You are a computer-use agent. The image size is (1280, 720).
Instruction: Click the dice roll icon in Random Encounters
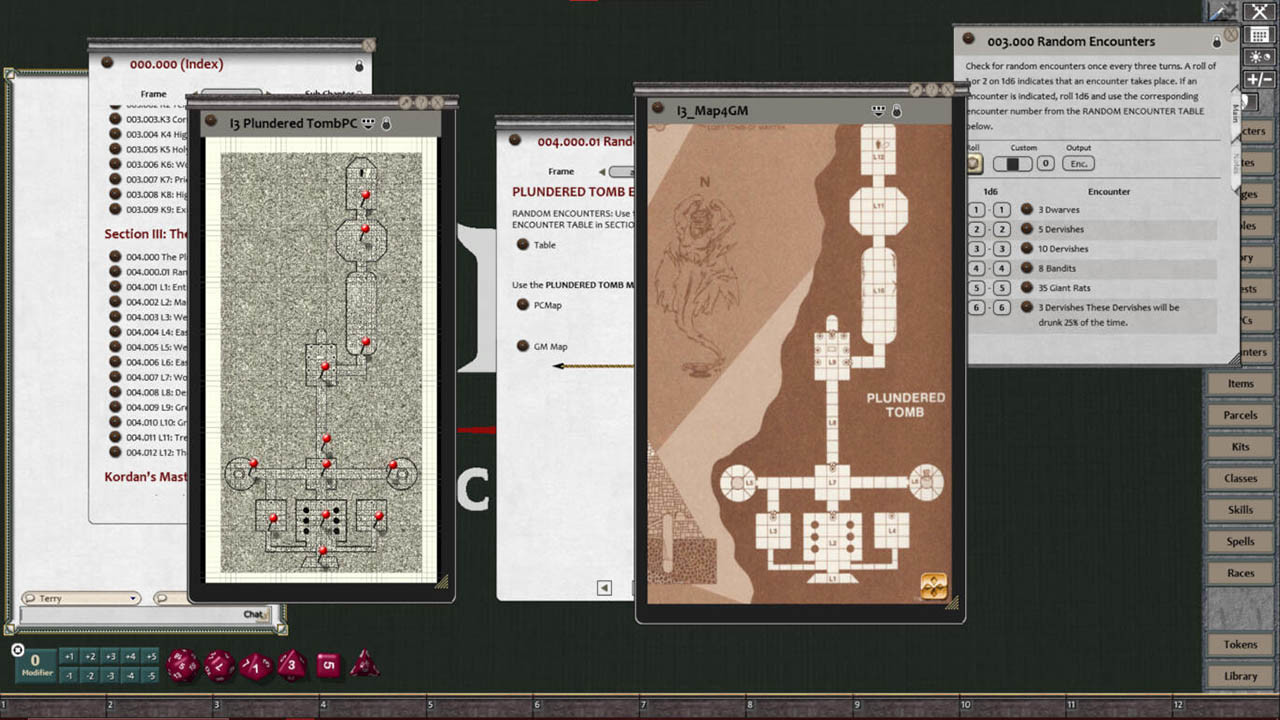[x=974, y=163]
